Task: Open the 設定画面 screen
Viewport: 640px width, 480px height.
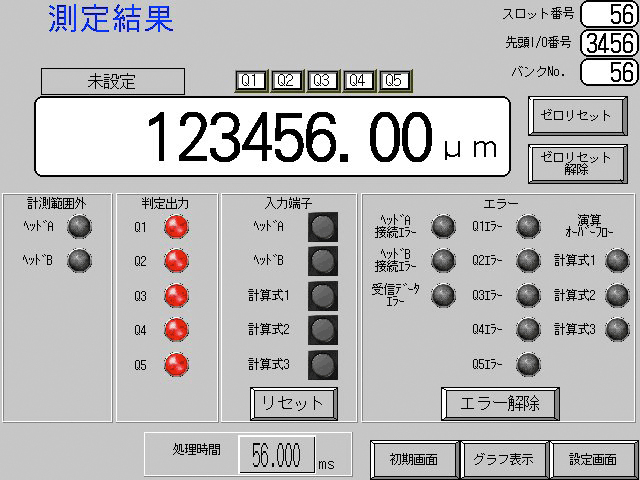Action: click(x=593, y=461)
